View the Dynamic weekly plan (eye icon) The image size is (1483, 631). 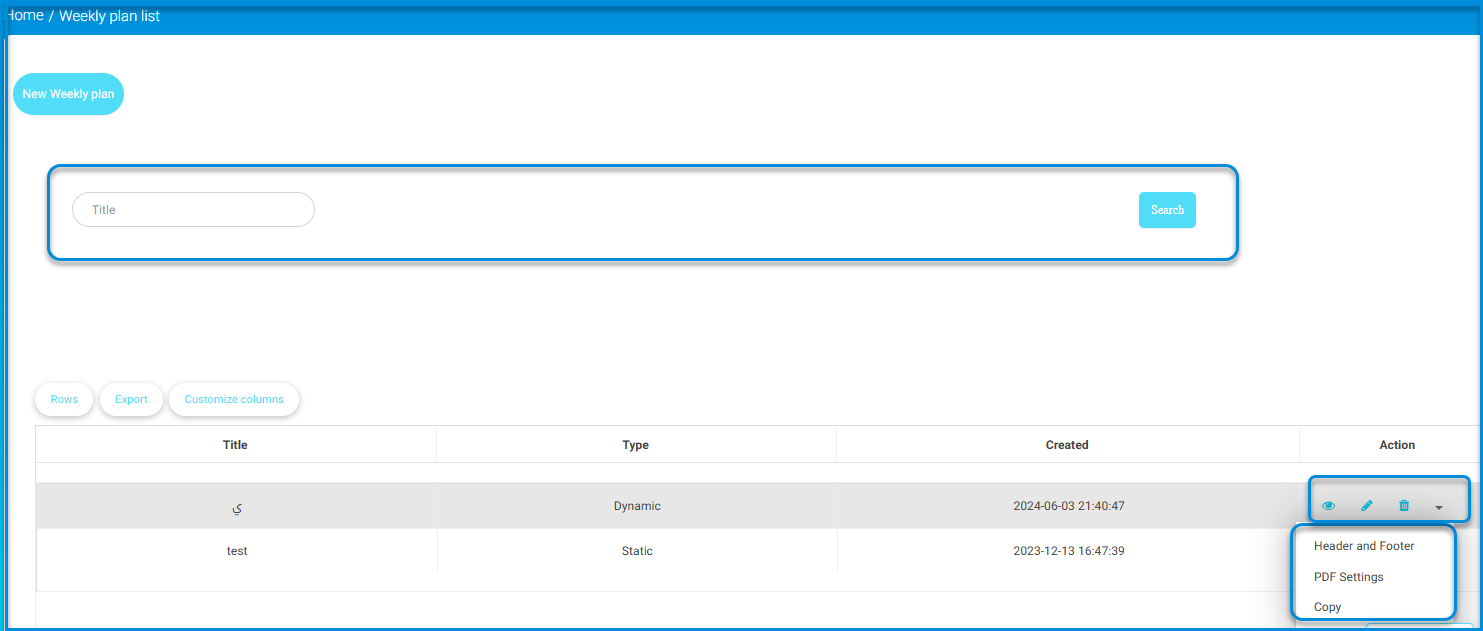[1329, 506]
